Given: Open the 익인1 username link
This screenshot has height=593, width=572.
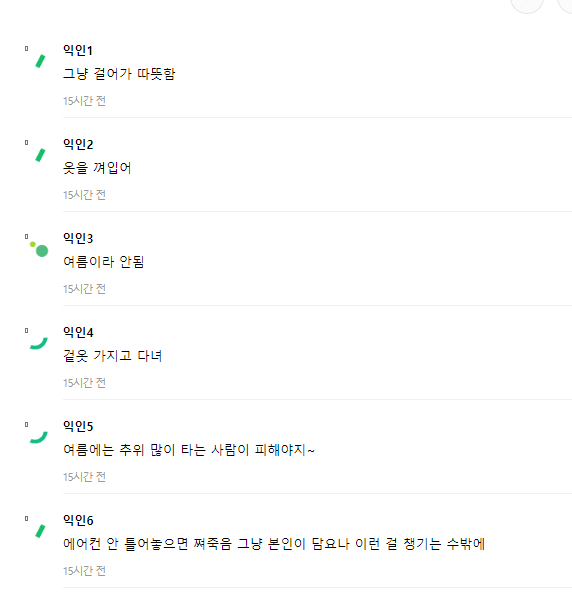Looking at the screenshot, I should (78, 50).
